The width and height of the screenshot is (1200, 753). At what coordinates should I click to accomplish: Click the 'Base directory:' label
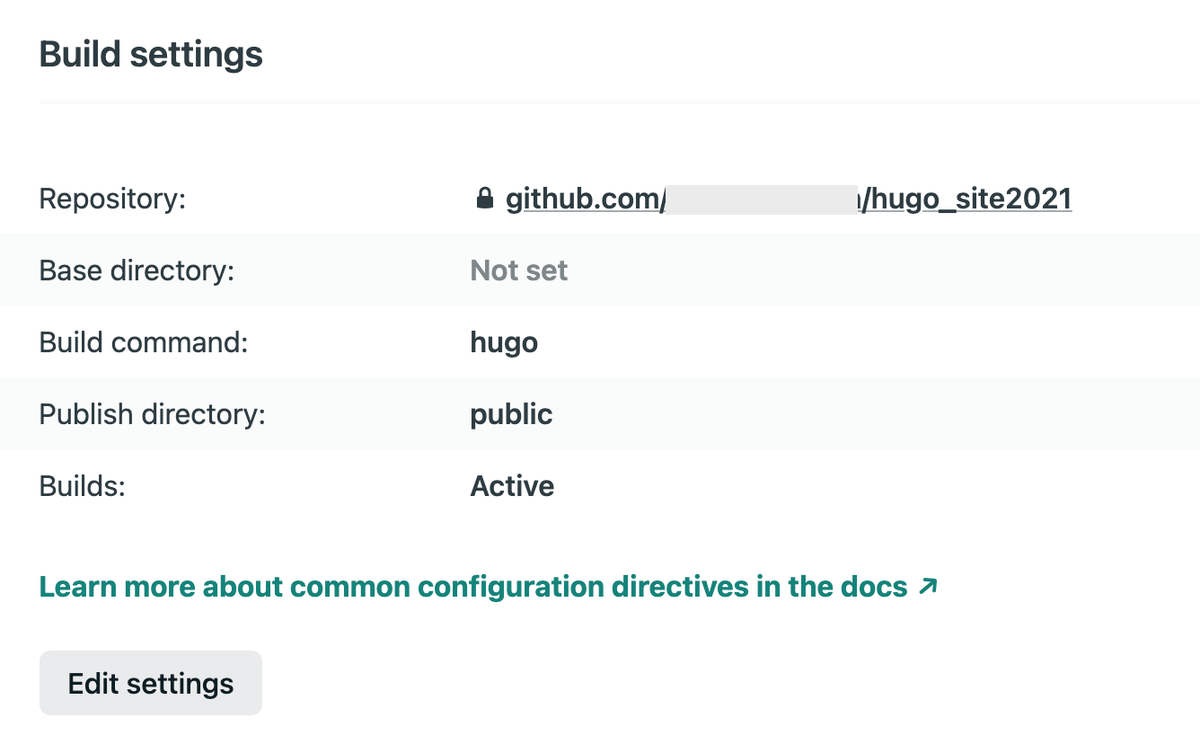136,271
